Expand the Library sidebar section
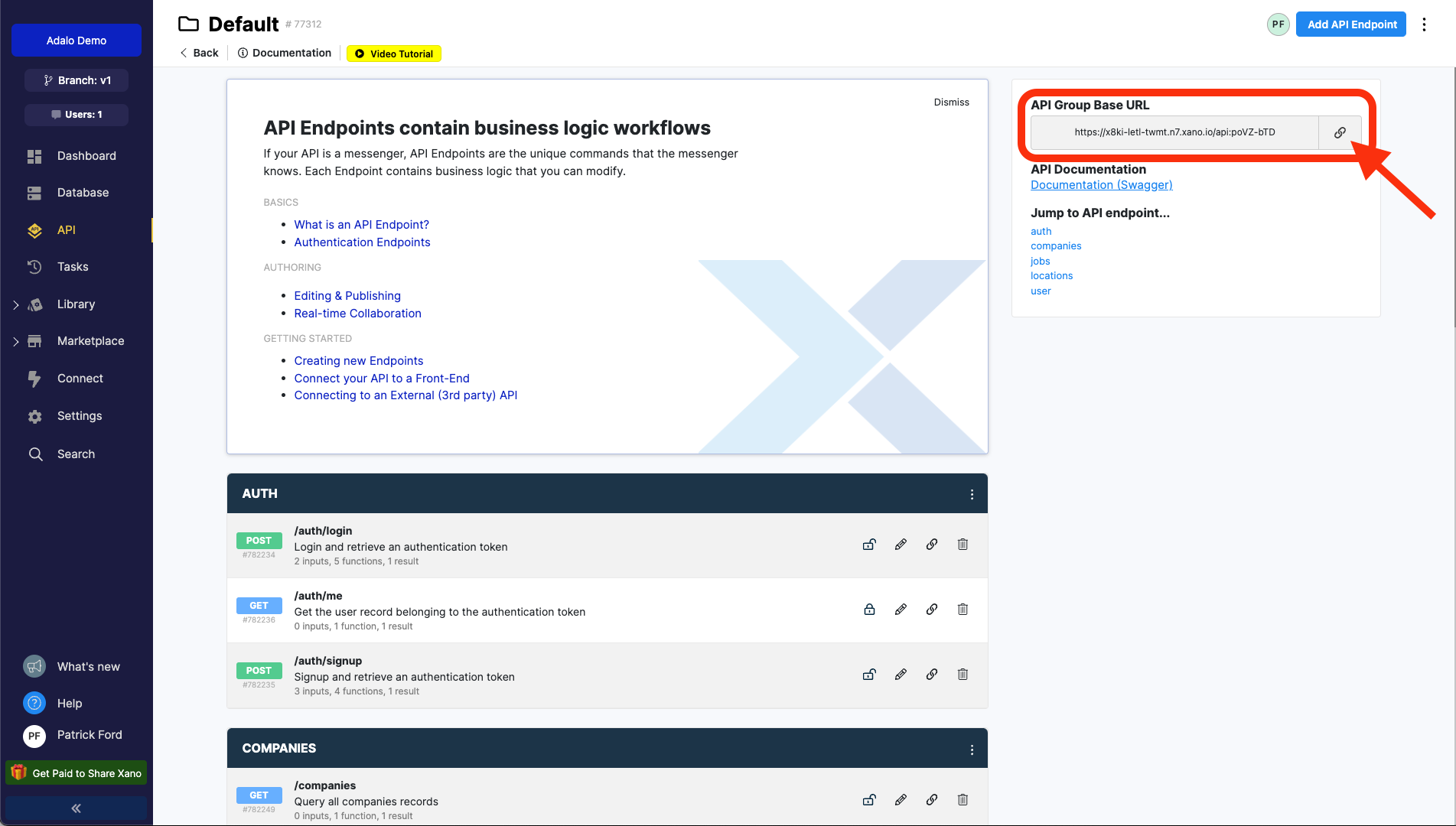The width and height of the screenshot is (1456, 826). [x=16, y=304]
